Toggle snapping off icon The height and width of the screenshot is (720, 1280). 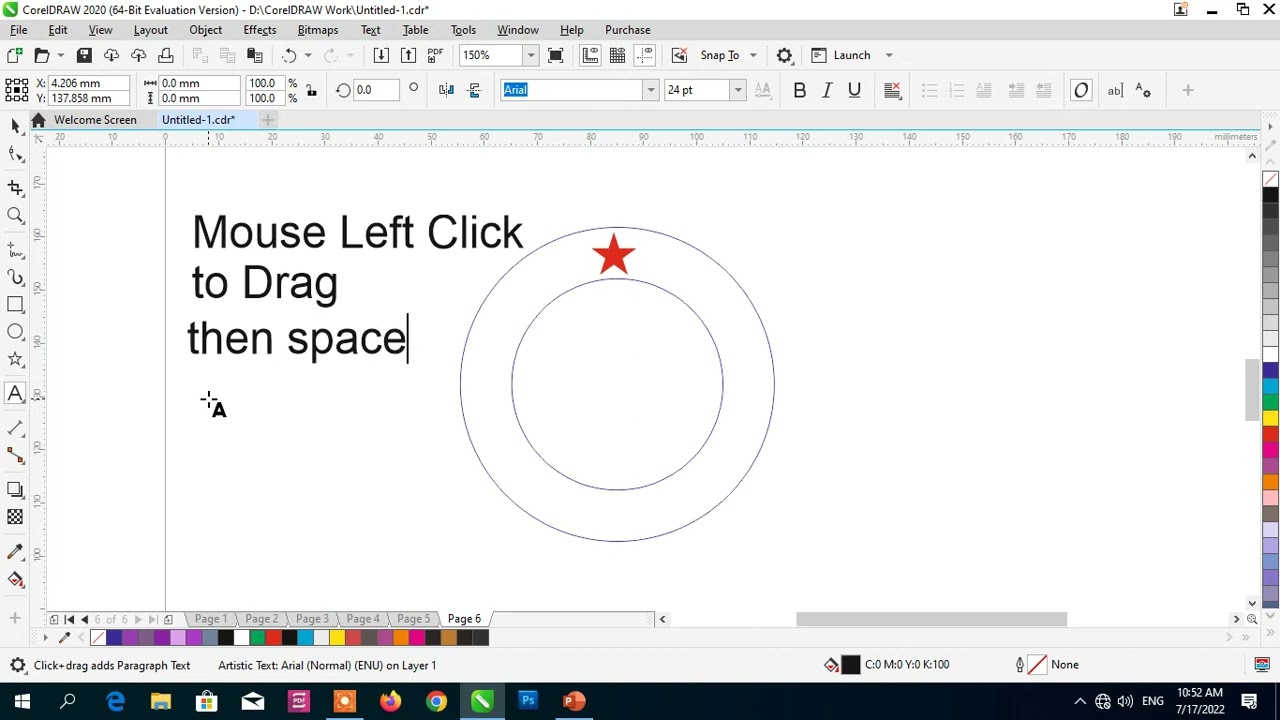679,55
